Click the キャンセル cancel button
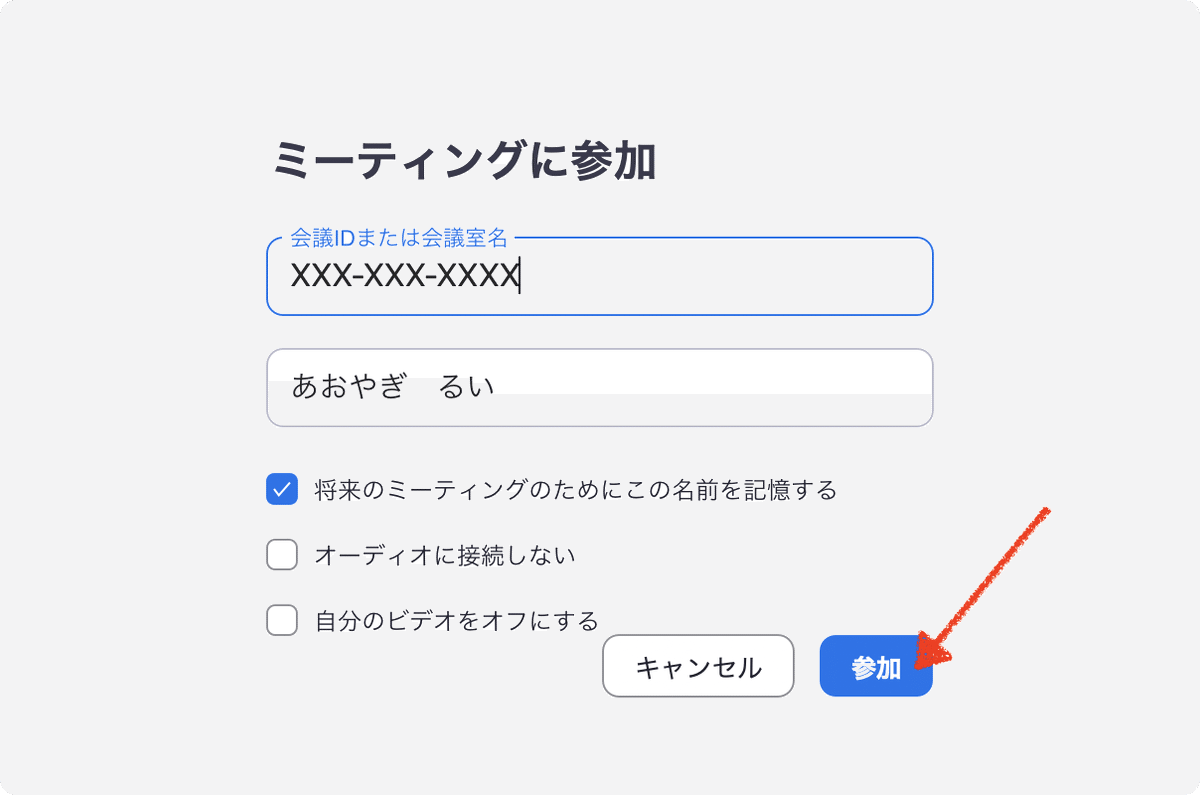The image size is (1200, 795). tap(698, 665)
